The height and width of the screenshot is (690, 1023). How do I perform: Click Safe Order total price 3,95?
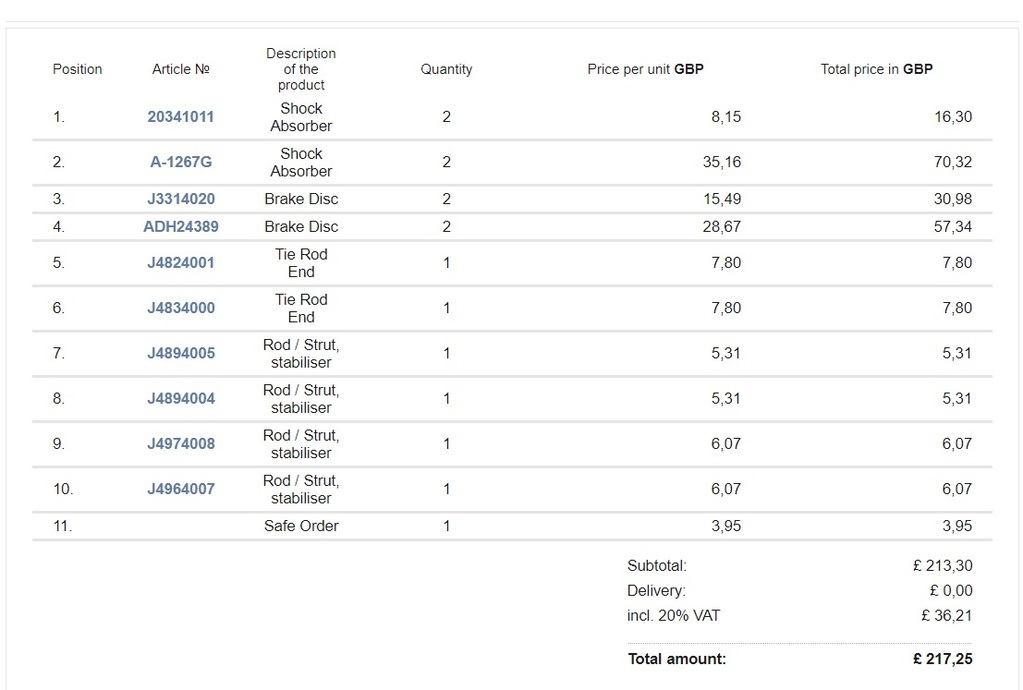pyautogui.click(x=957, y=526)
